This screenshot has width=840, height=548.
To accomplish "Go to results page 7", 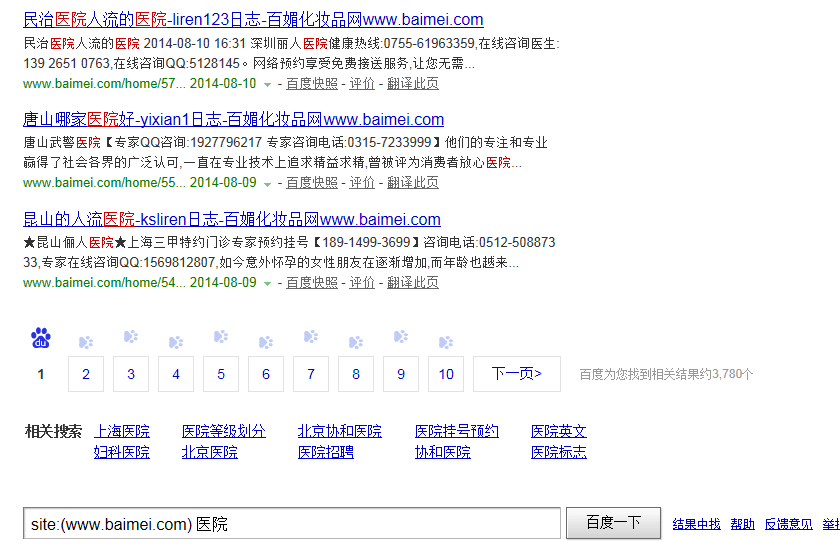I will 311,374.
